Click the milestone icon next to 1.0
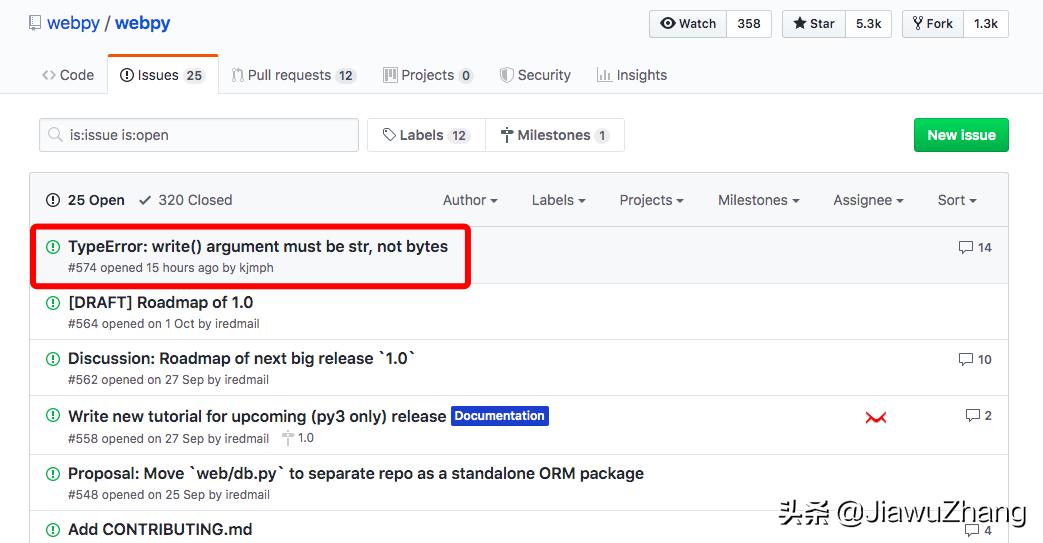 click(x=288, y=438)
